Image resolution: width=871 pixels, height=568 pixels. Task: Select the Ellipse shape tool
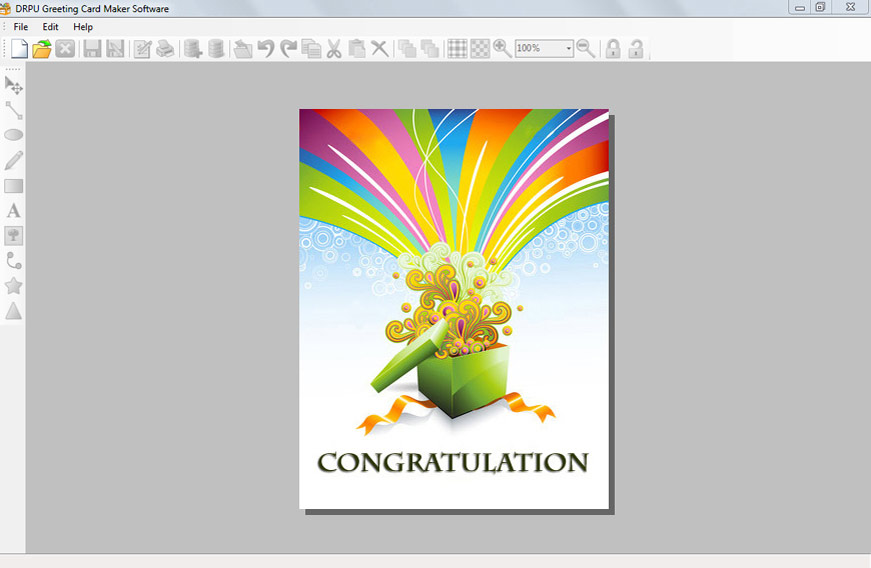point(13,135)
